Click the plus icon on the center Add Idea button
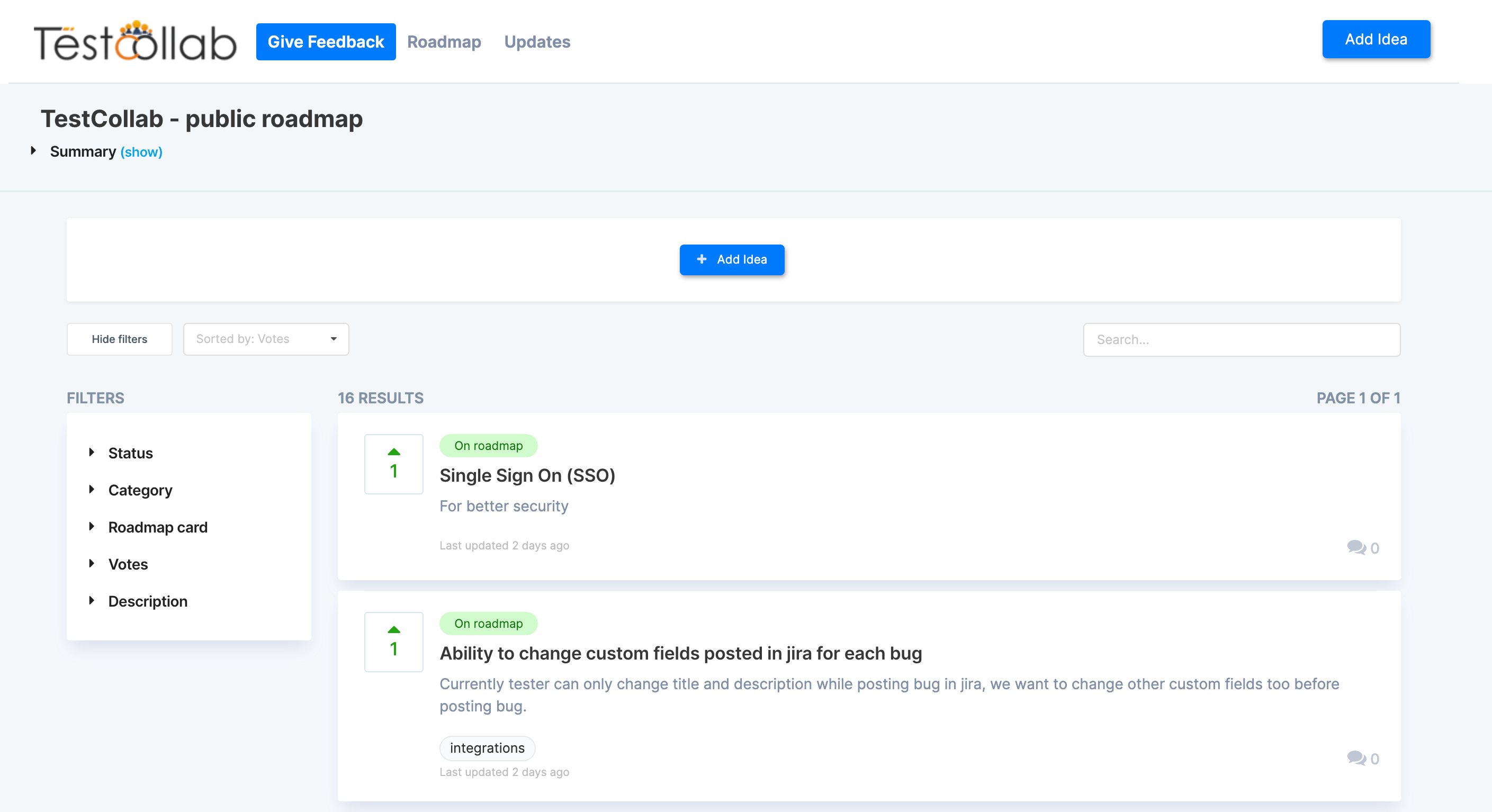 click(702, 259)
